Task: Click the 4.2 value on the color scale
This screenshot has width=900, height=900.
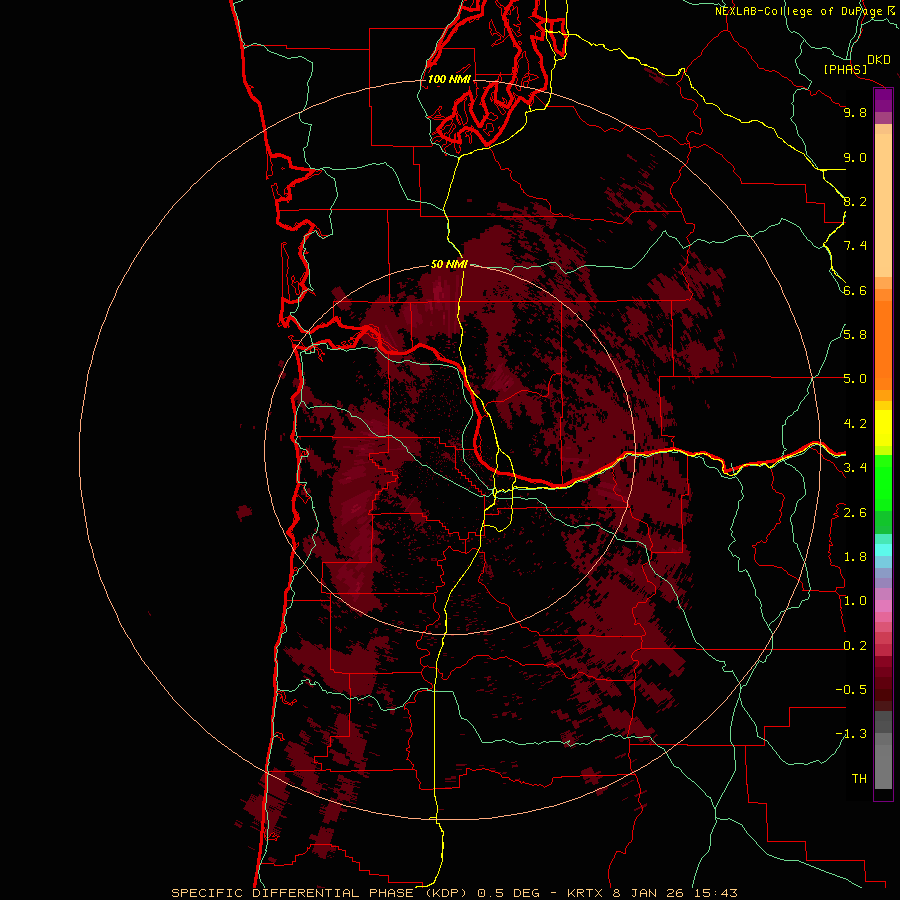Action: [x=855, y=424]
